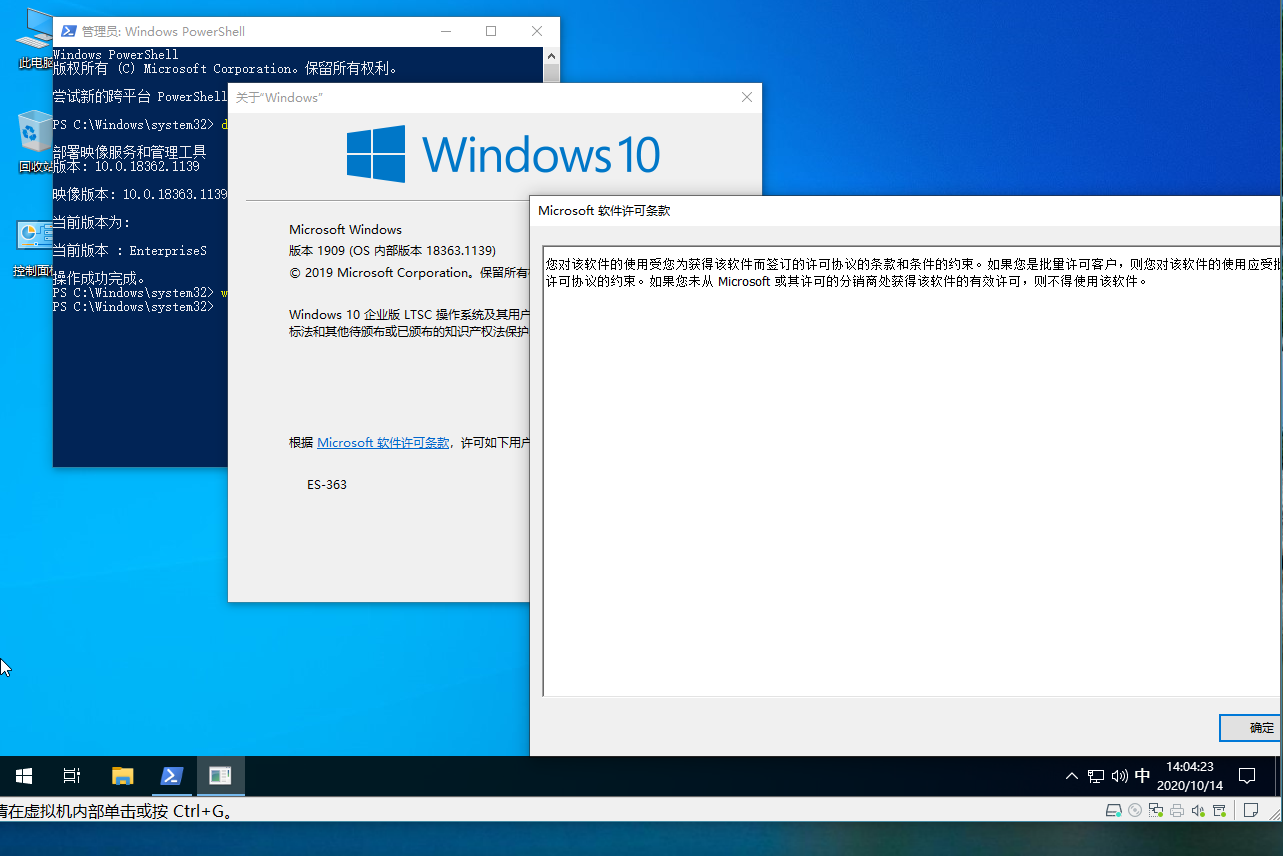Switch to the PowerShell taskbar button
This screenshot has width=1283, height=856.
coord(171,776)
